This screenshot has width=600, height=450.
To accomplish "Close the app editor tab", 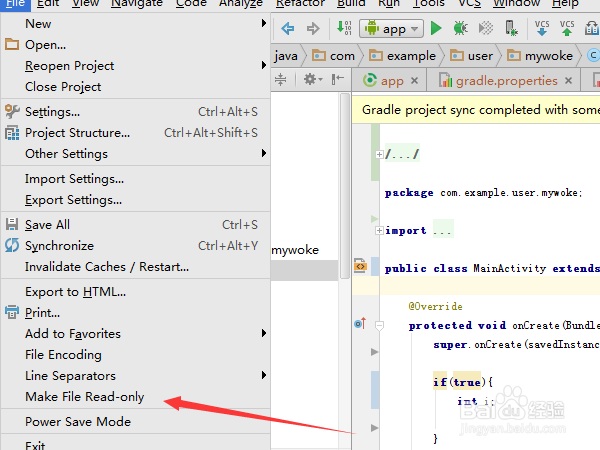I will pos(414,81).
